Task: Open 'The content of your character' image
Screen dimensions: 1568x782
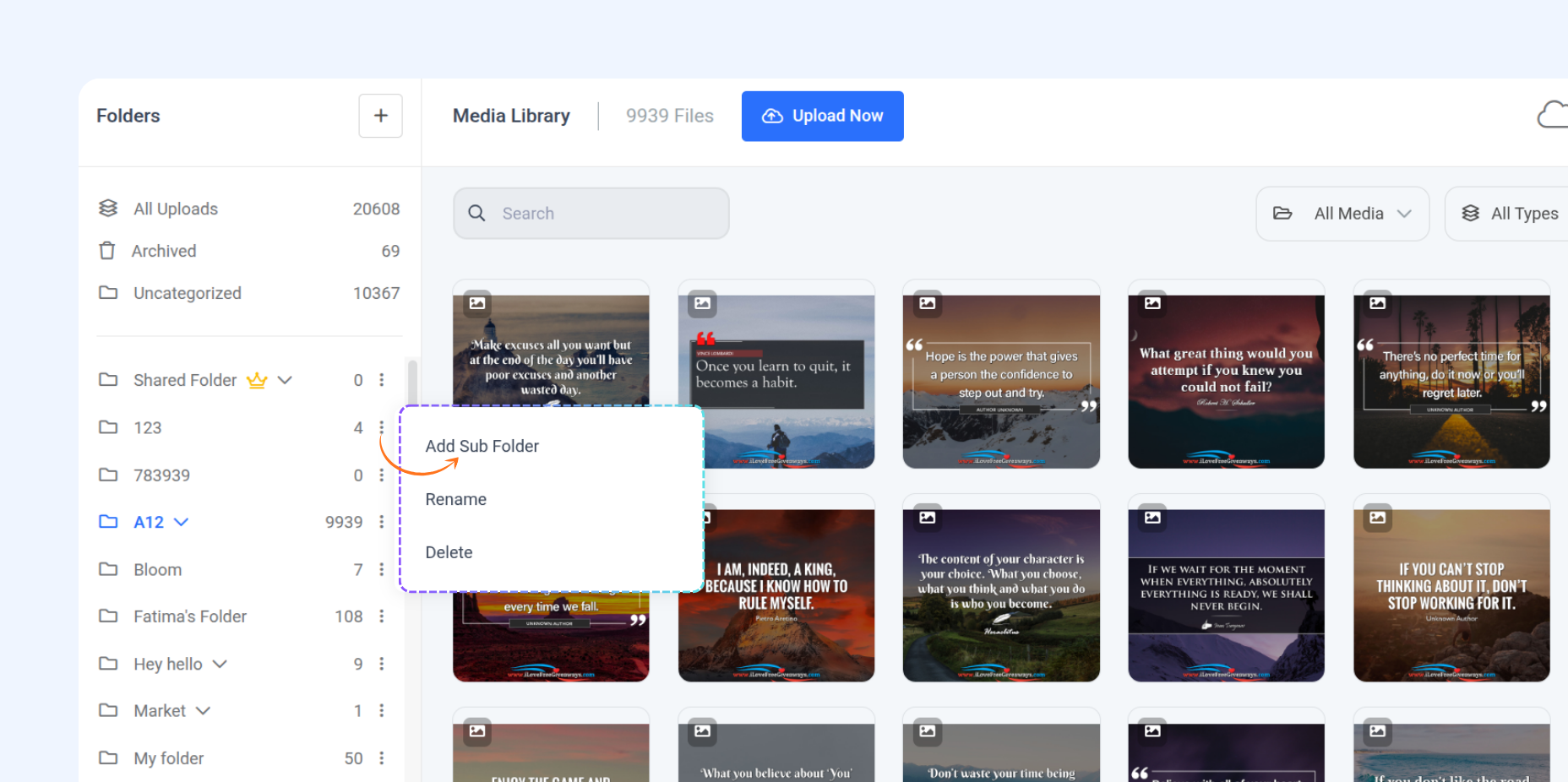Action: 1001,595
